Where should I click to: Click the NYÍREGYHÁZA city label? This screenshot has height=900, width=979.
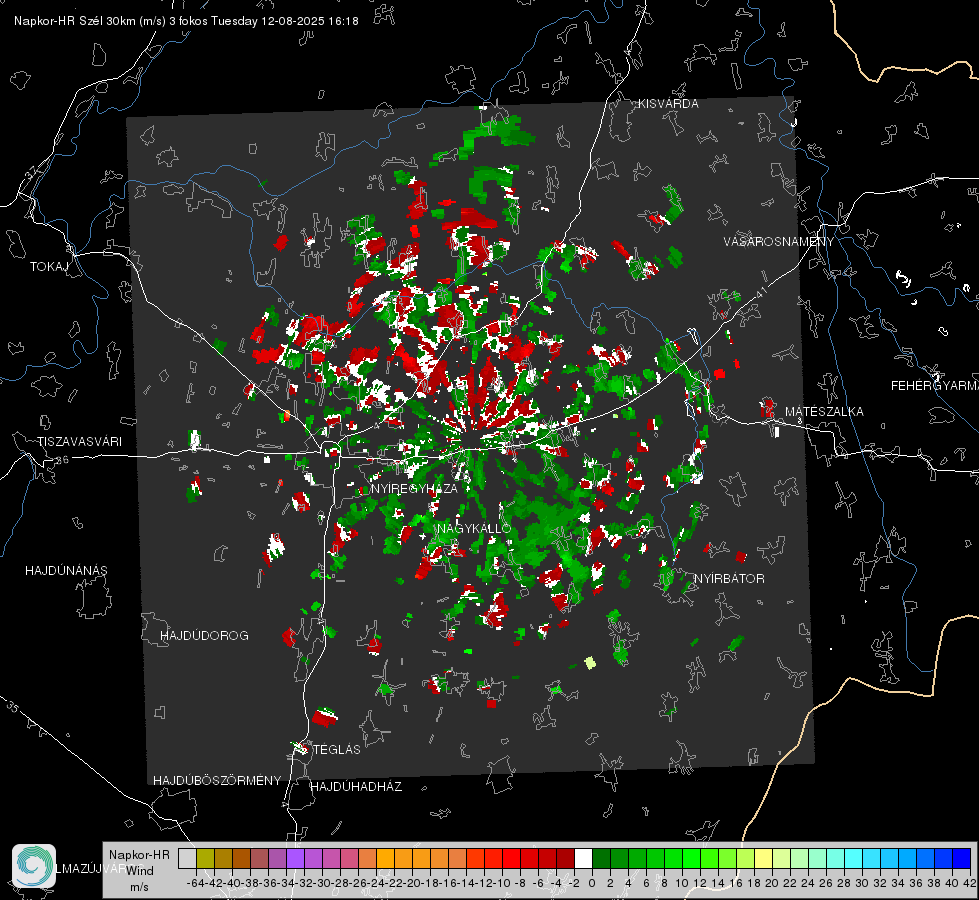[x=414, y=489]
